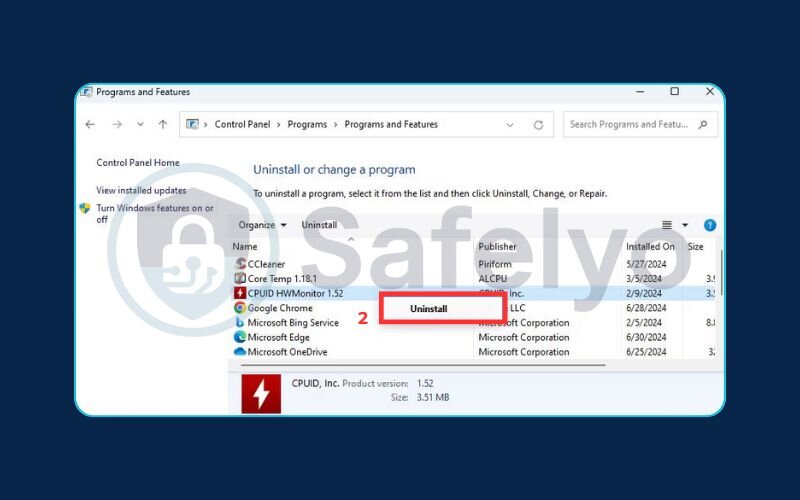Close the Programs and Features window
The height and width of the screenshot is (500, 800).
click(x=710, y=91)
